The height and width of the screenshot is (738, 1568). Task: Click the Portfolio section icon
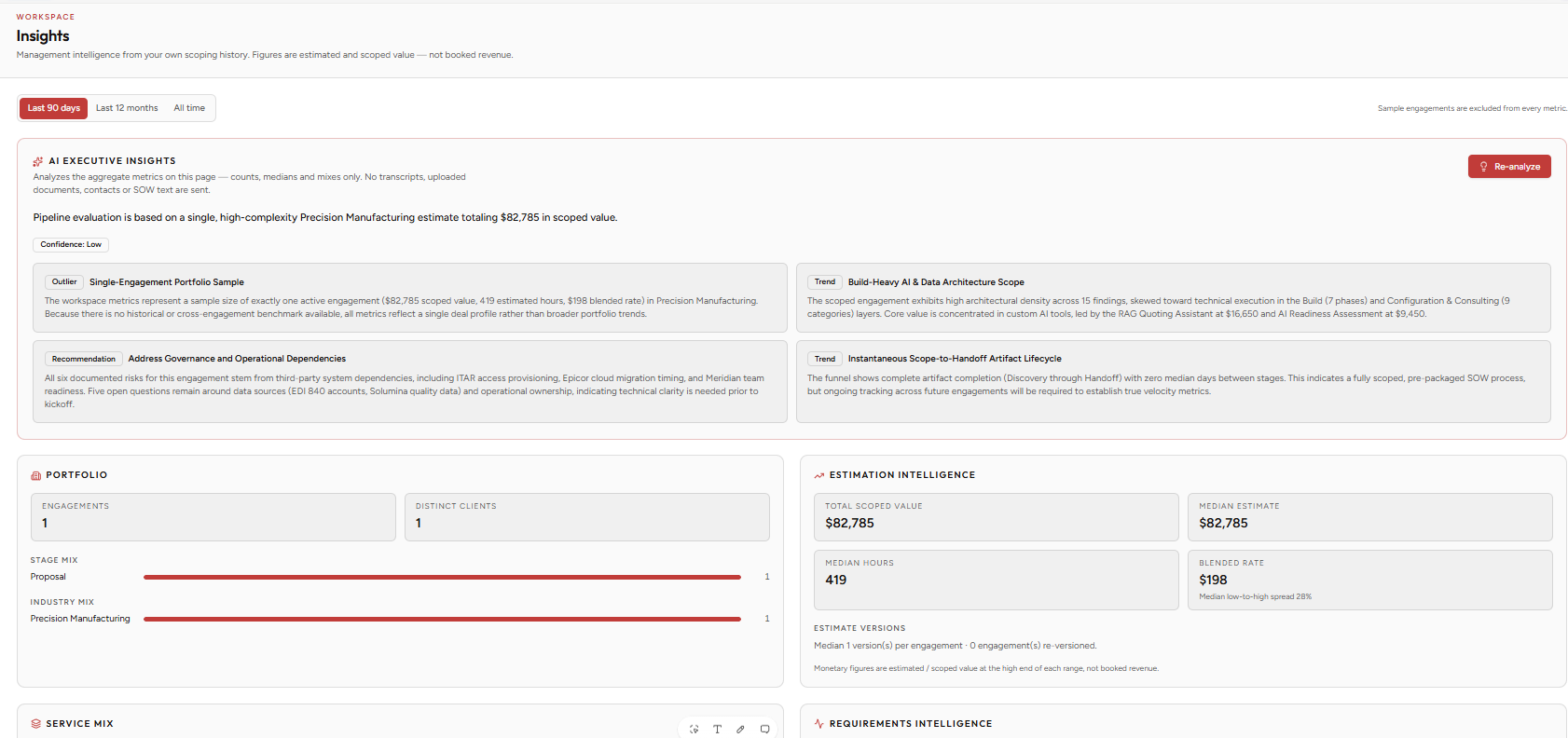(36, 475)
